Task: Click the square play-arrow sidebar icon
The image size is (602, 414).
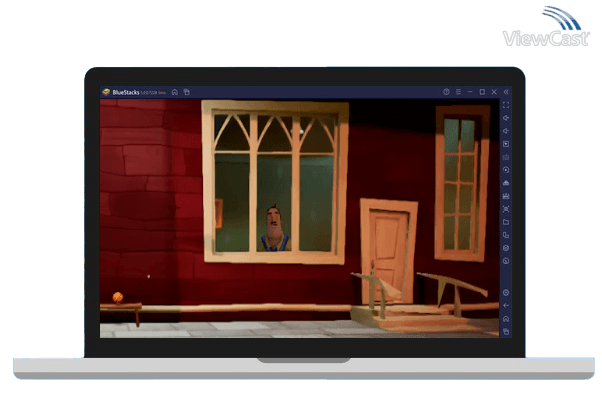Action: (506, 144)
